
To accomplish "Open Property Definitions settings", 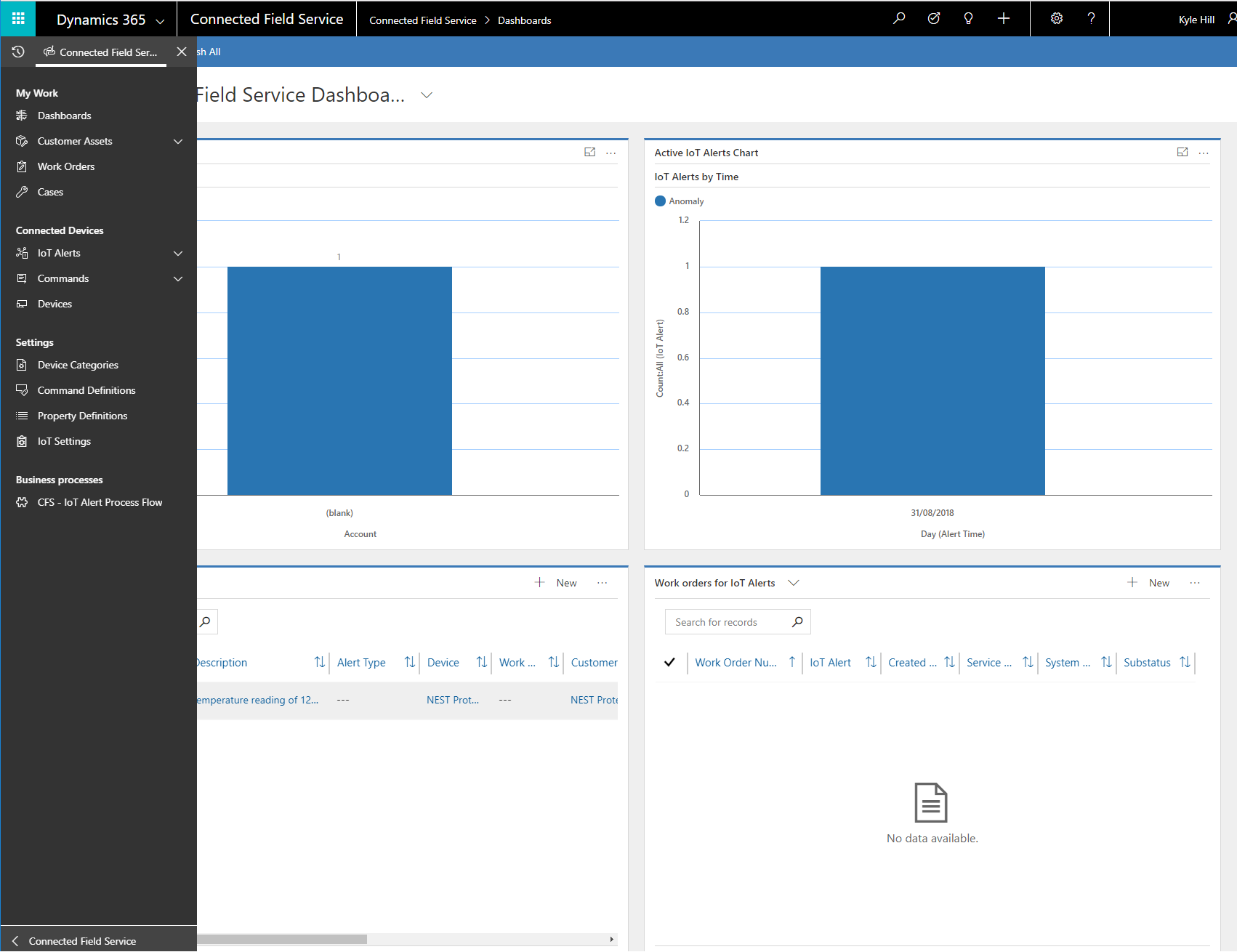I will tap(82, 416).
